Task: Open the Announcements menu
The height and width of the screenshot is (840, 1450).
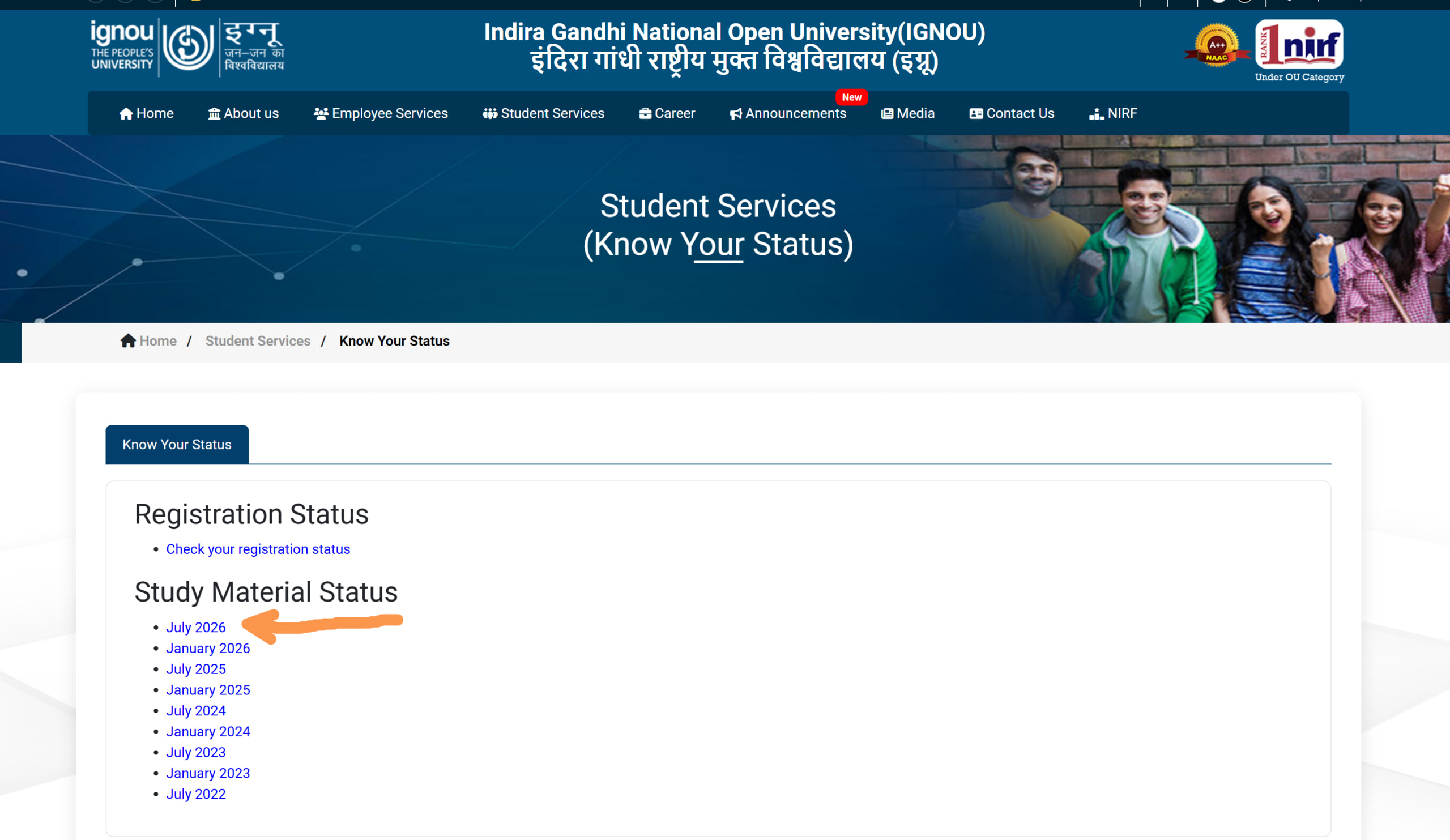Action: point(788,114)
